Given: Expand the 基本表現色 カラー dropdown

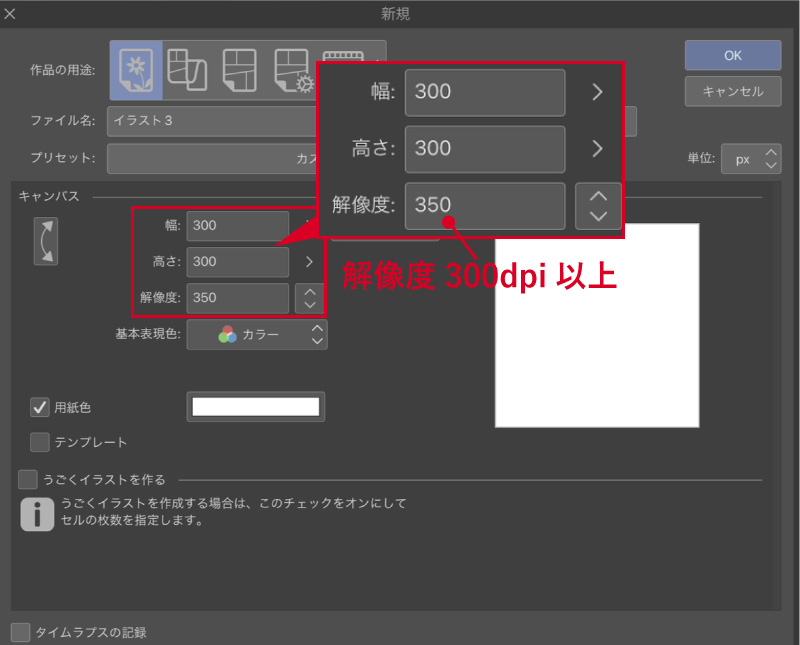Looking at the screenshot, I should coord(257,335).
